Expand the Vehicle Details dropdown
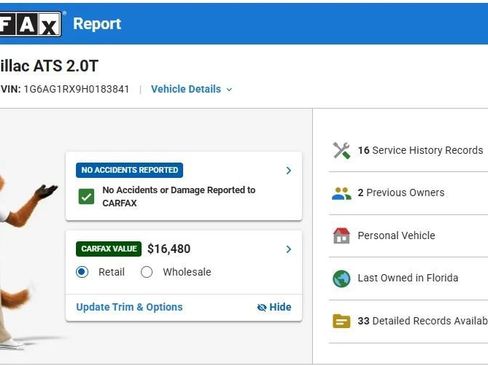 (192, 89)
